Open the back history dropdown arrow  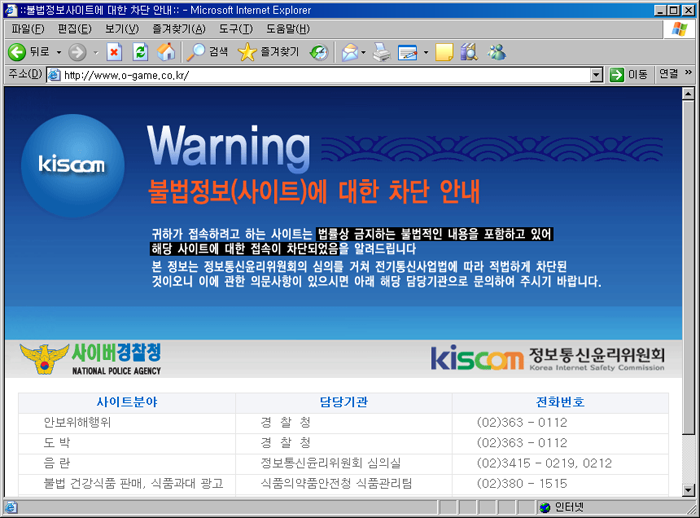(x=59, y=52)
